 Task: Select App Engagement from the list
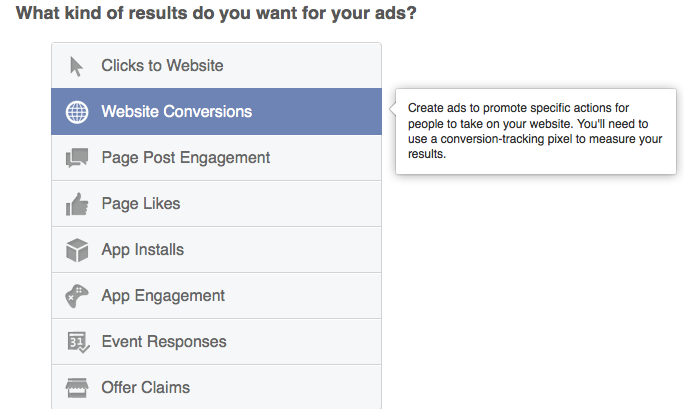[216, 296]
